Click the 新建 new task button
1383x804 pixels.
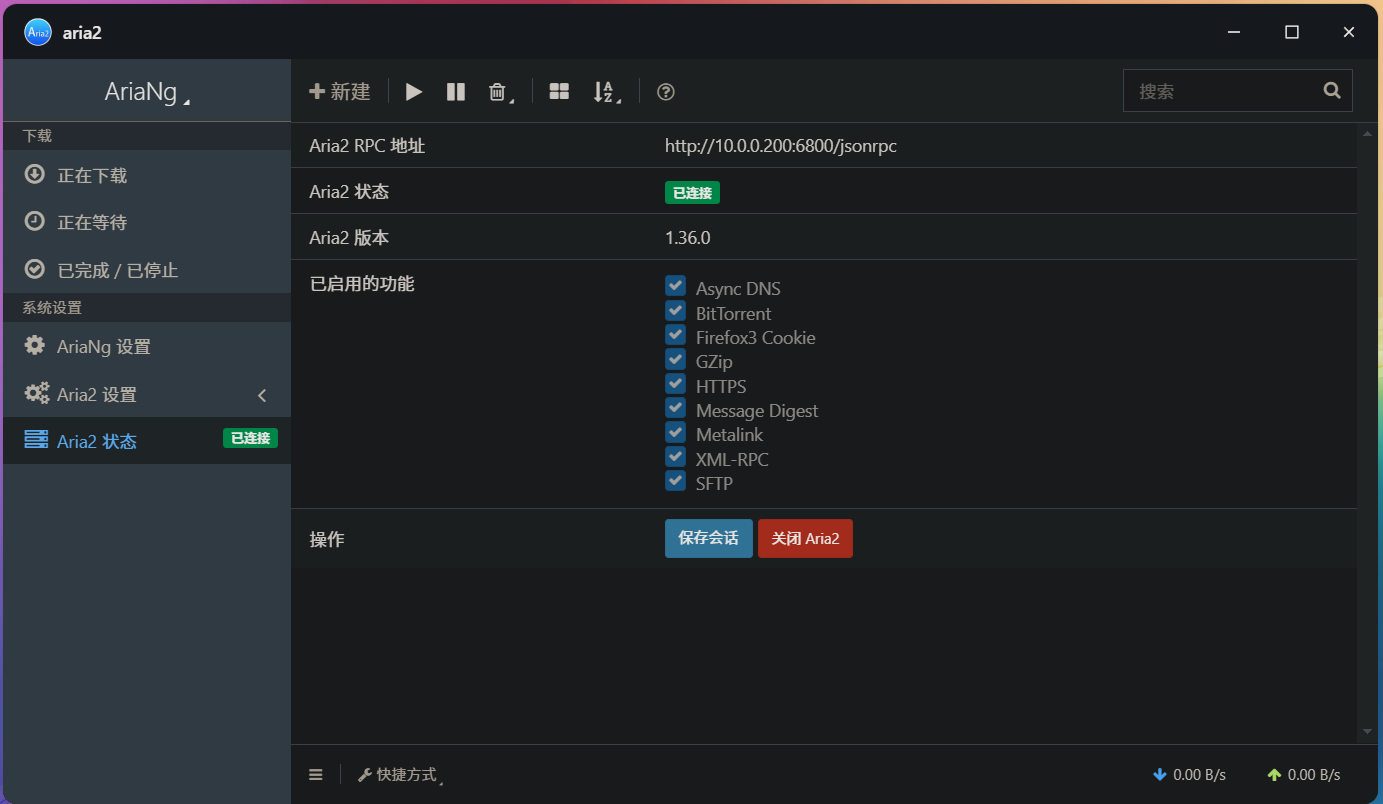pyautogui.click(x=340, y=92)
